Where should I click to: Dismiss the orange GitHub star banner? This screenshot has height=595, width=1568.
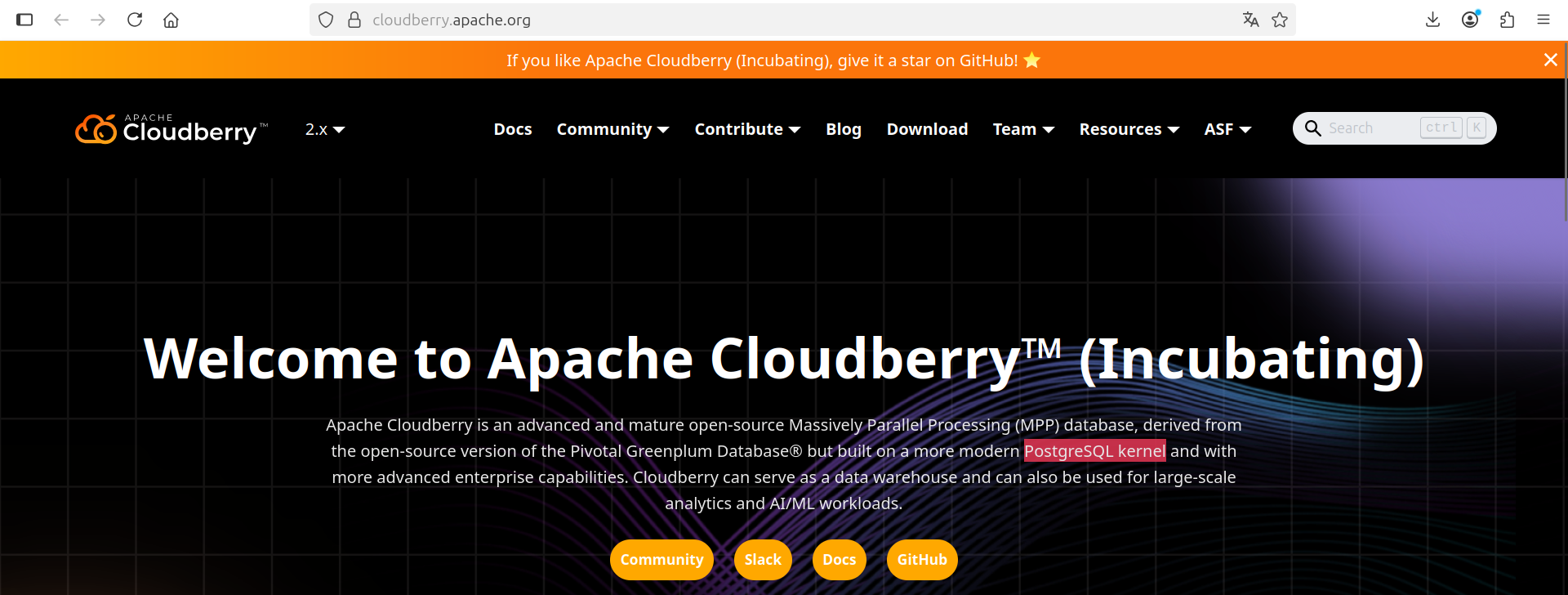coord(1550,60)
